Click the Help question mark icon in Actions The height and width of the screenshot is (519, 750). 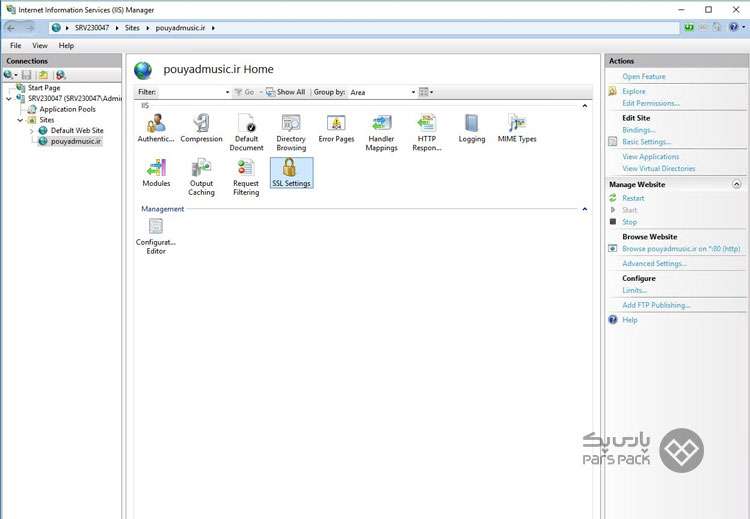[613, 320]
